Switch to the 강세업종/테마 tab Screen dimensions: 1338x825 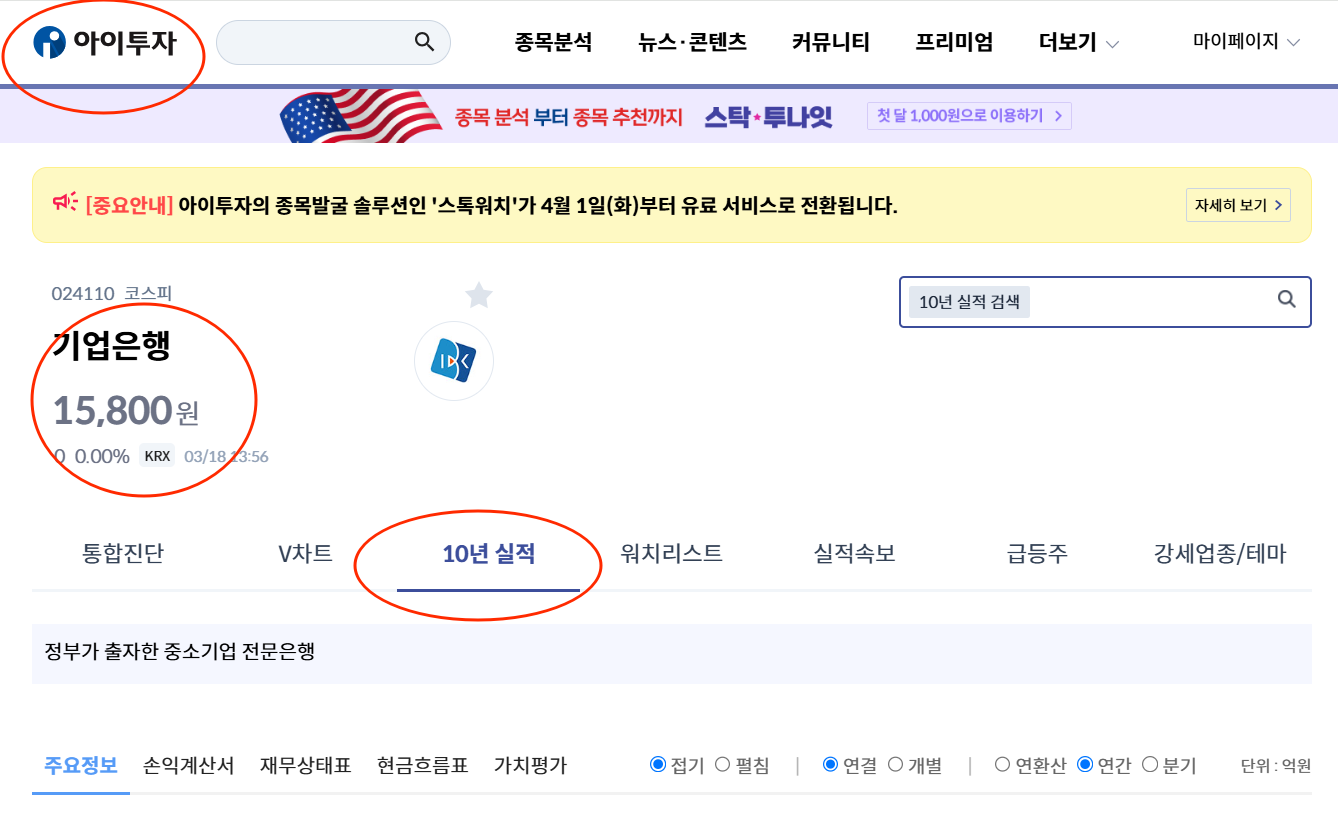pos(1220,553)
